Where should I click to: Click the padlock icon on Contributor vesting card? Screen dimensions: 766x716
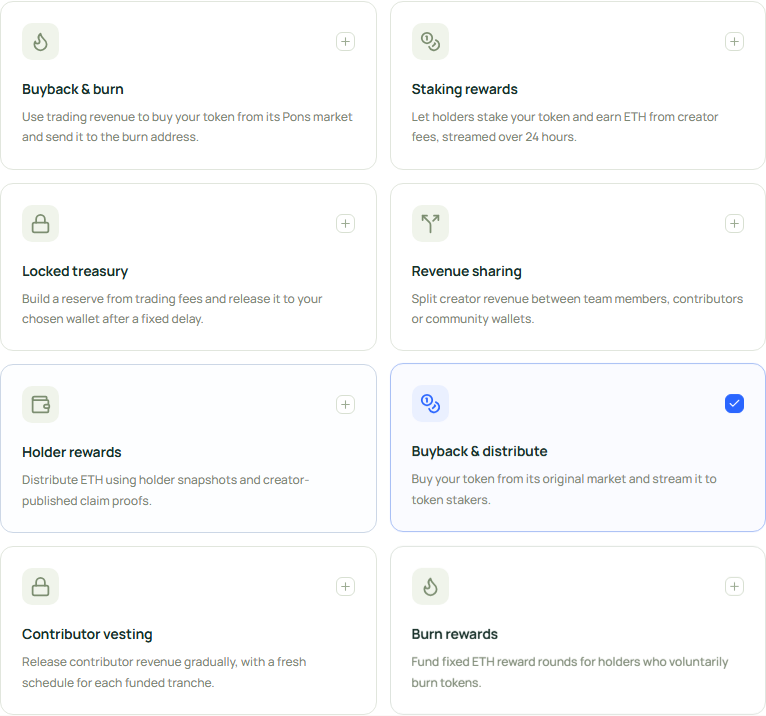pos(41,587)
